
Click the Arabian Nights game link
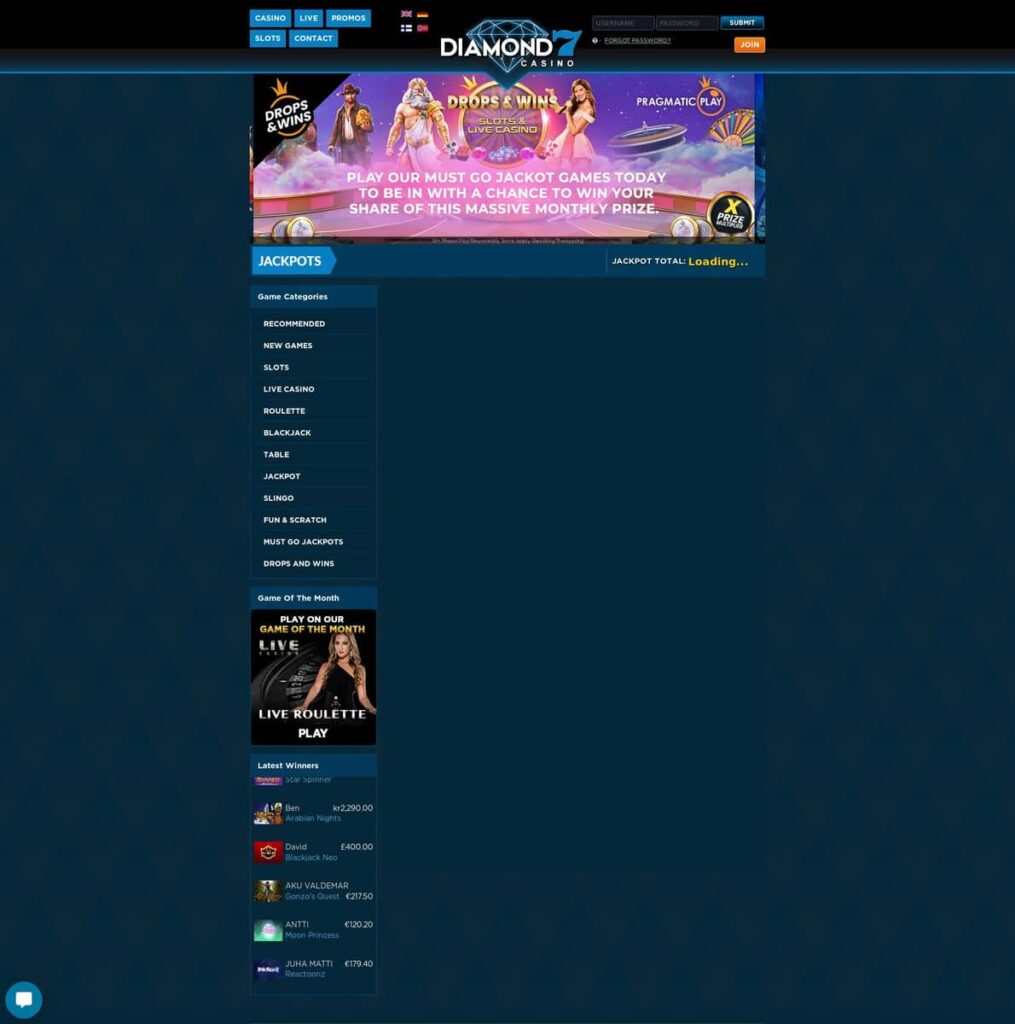click(313, 818)
